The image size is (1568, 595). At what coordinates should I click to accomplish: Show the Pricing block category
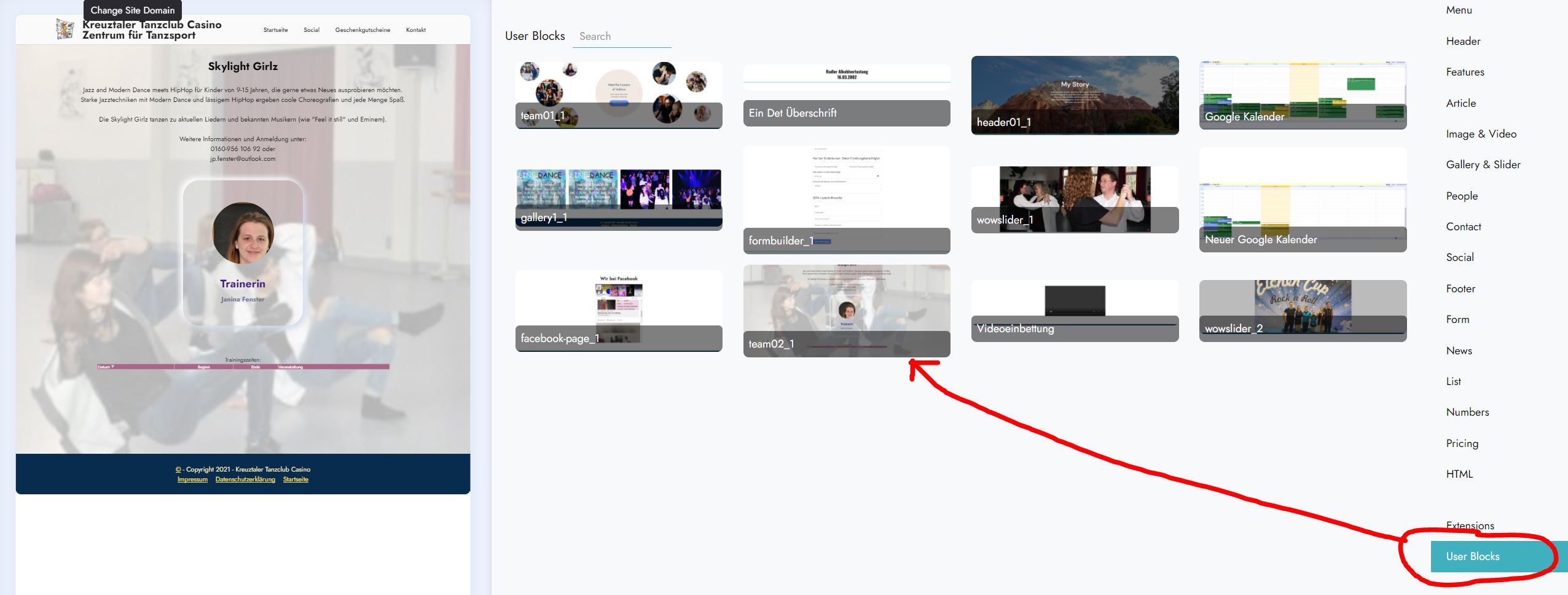tap(1462, 443)
